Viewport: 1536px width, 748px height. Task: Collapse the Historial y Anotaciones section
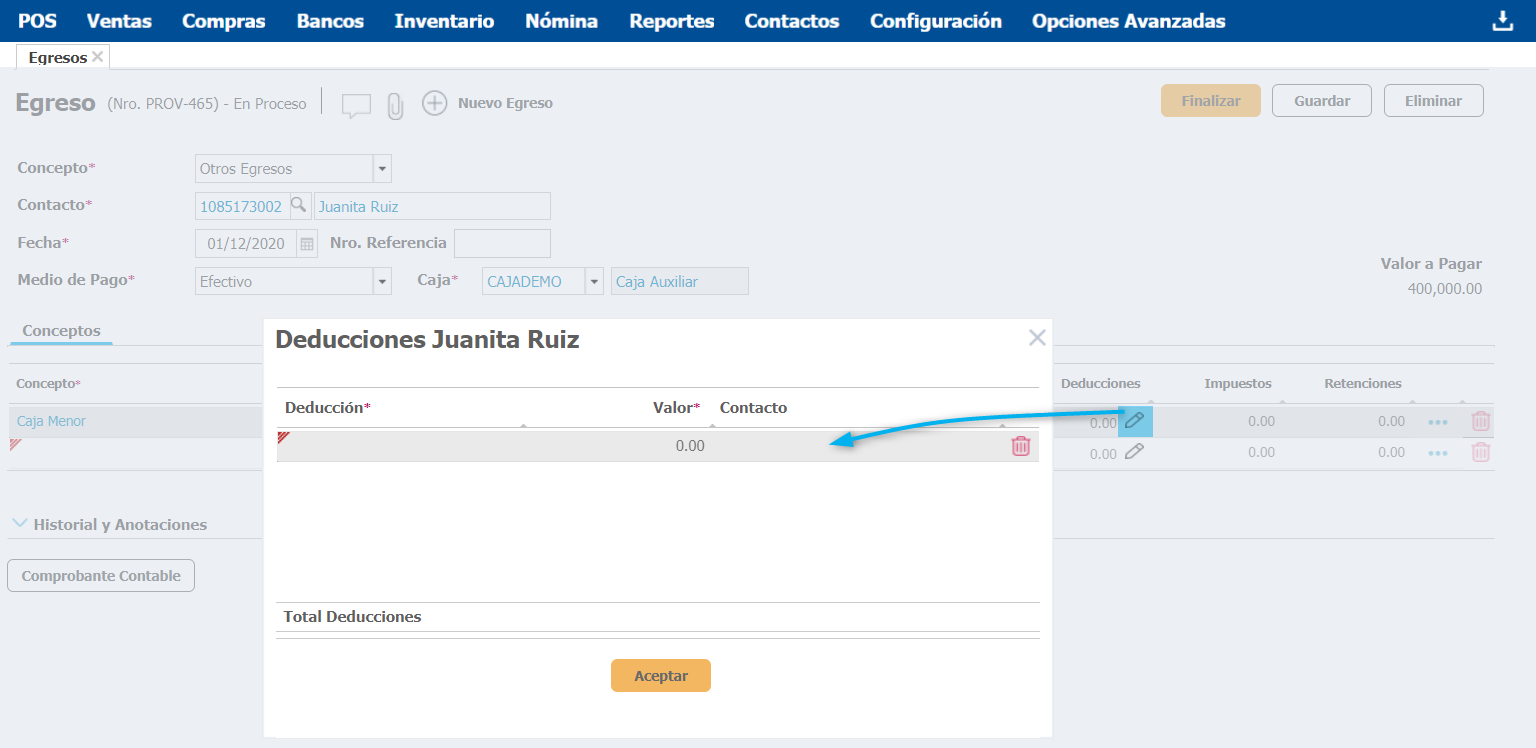click(x=20, y=524)
